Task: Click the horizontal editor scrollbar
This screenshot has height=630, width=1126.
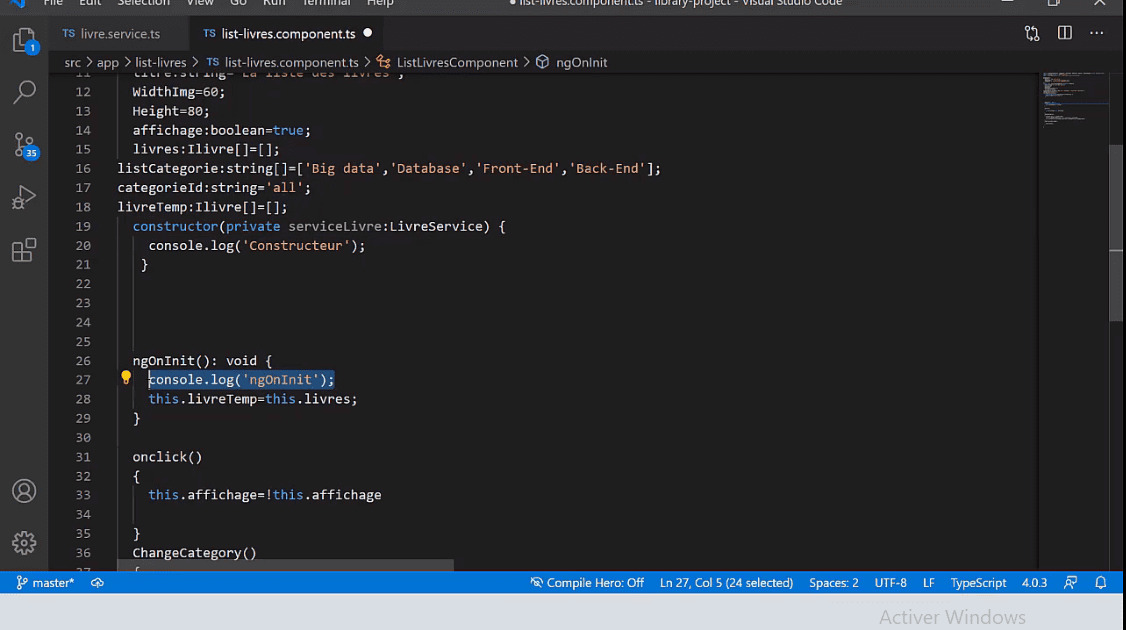Action: point(286,565)
